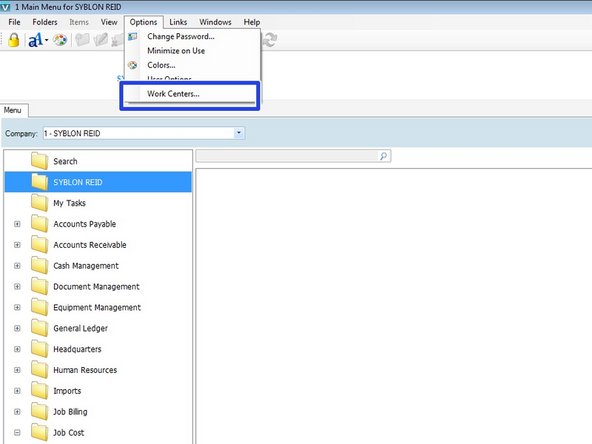The width and height of the screenshot is (592, 444).
Task: Open the Company dropdown list
Action: tap(239, 133)
